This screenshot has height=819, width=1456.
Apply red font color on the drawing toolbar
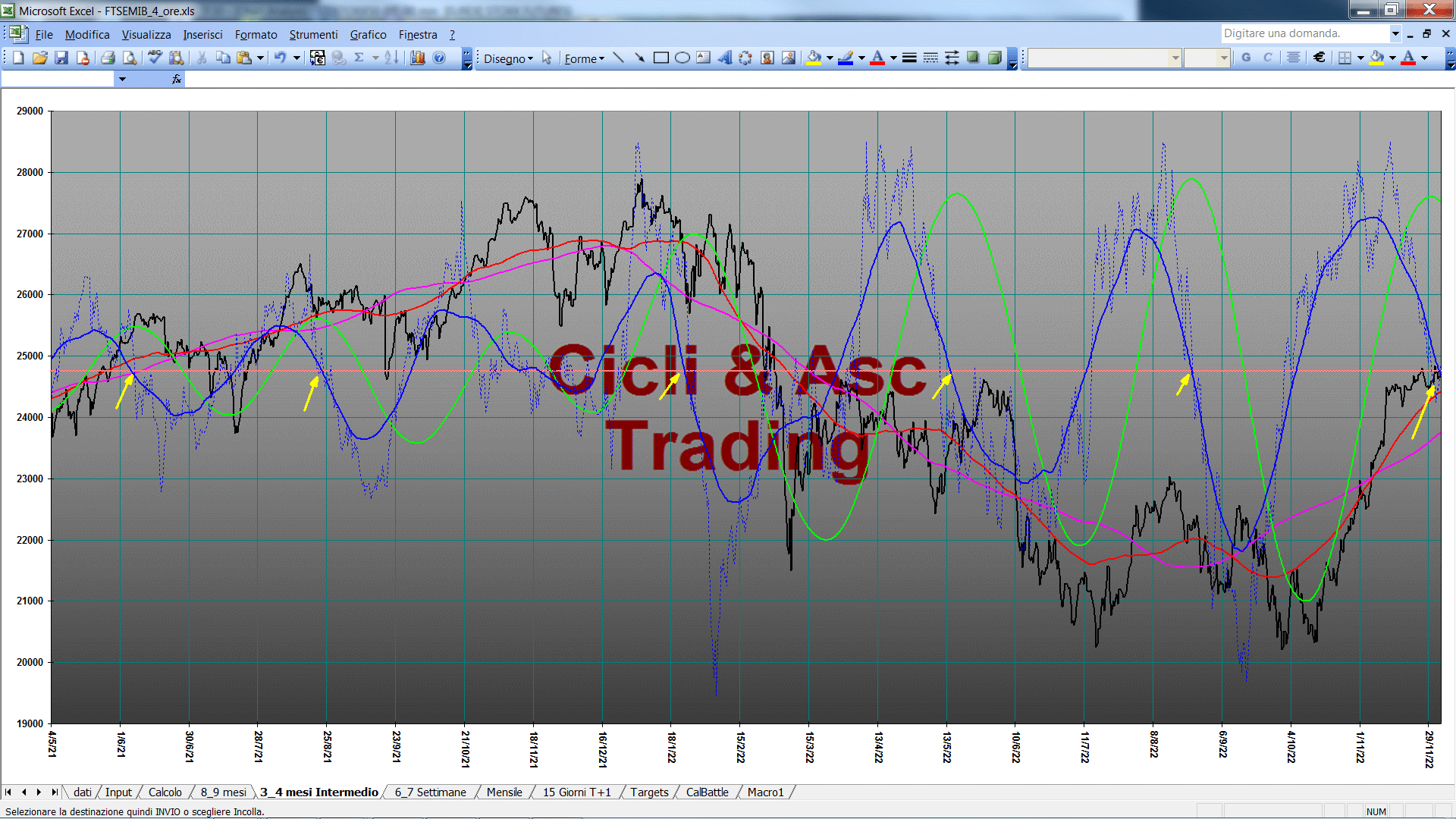[877, 58]
